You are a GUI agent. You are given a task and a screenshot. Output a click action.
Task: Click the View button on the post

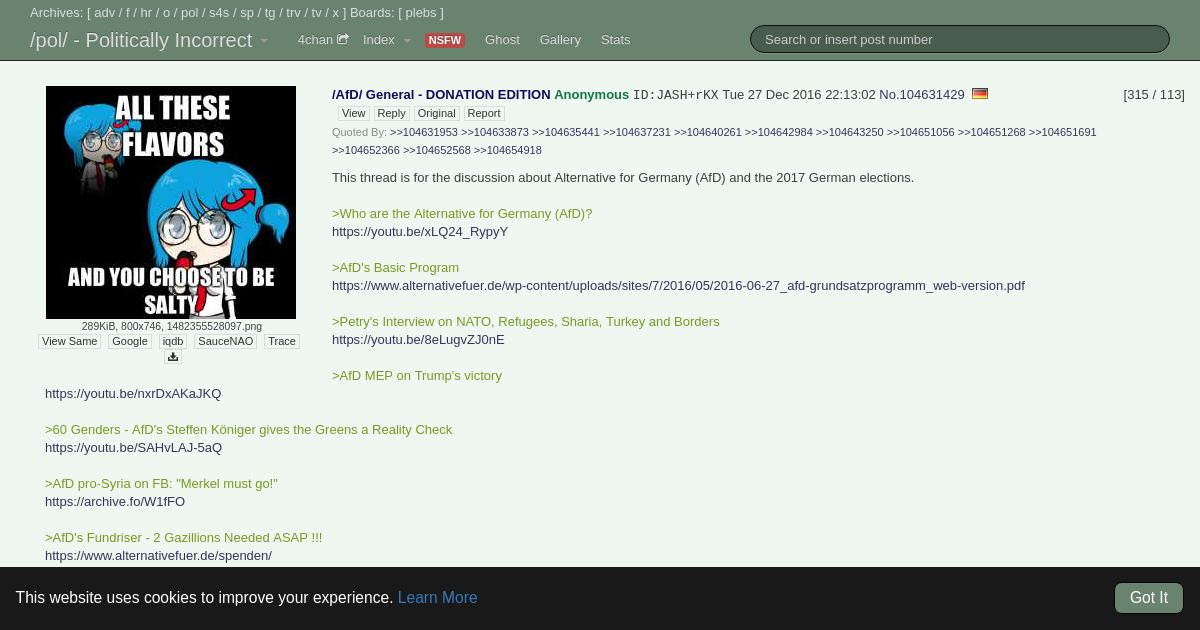[354, 113]
